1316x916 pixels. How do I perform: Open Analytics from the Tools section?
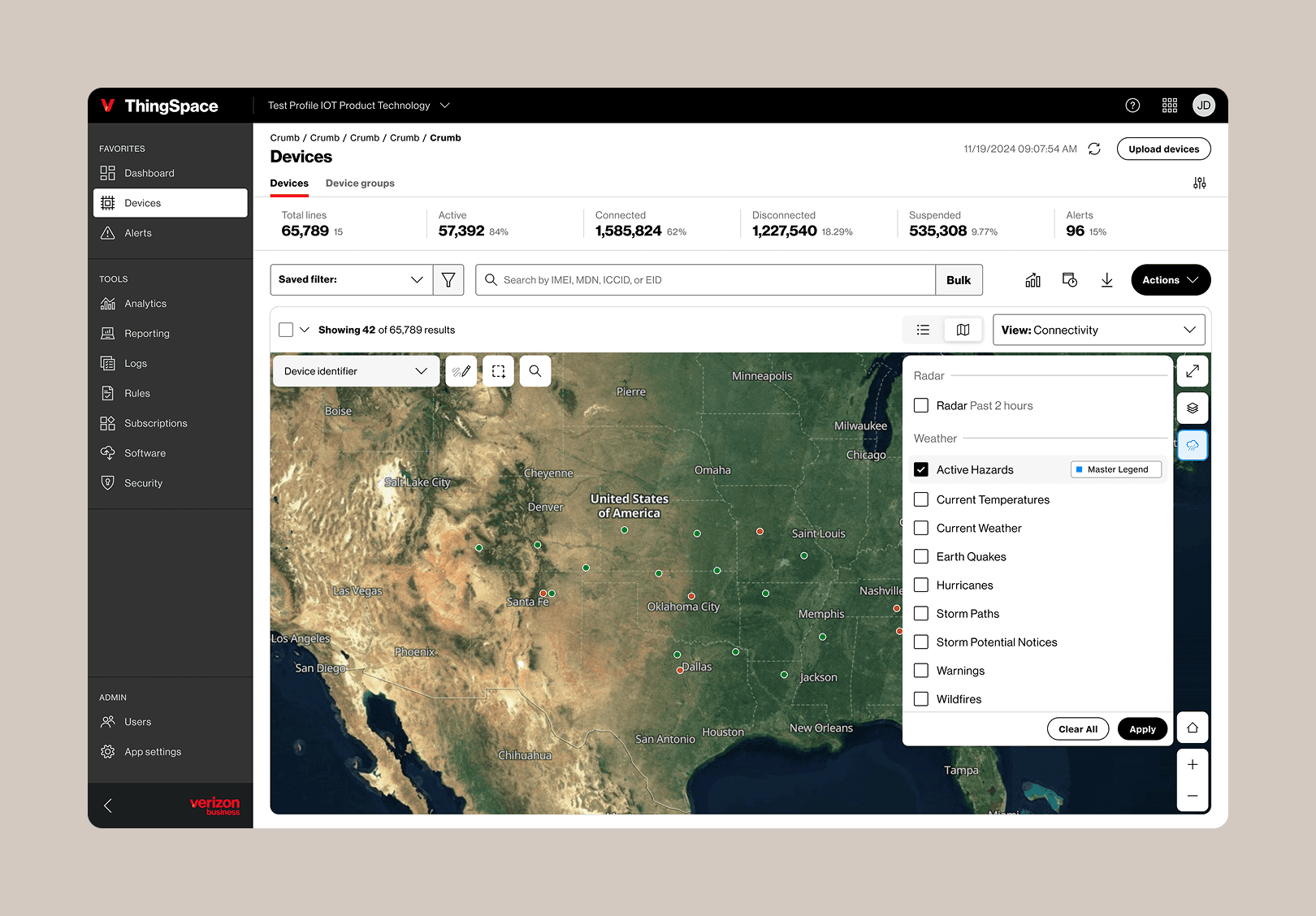tap(145, 303)
